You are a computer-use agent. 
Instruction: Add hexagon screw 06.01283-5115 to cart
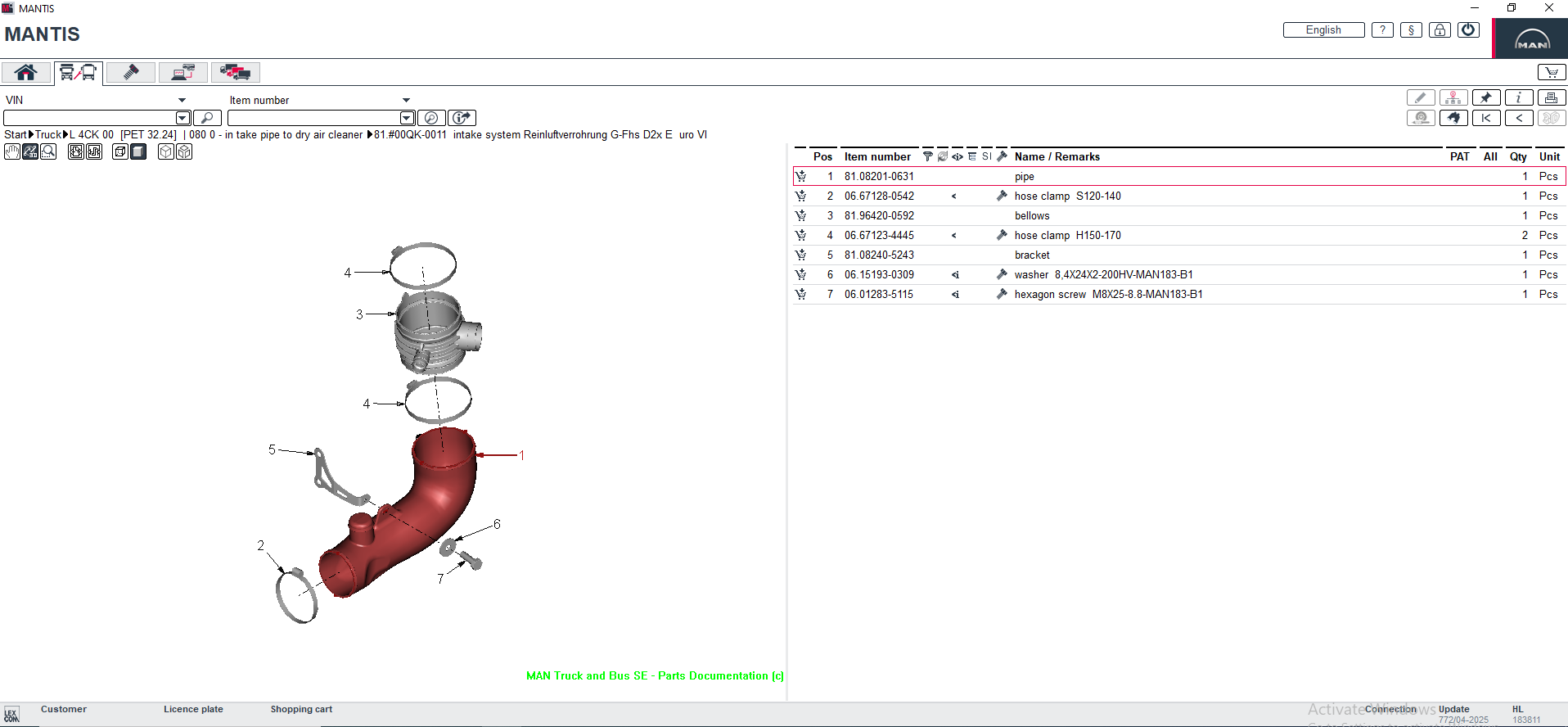coord(800,294)
